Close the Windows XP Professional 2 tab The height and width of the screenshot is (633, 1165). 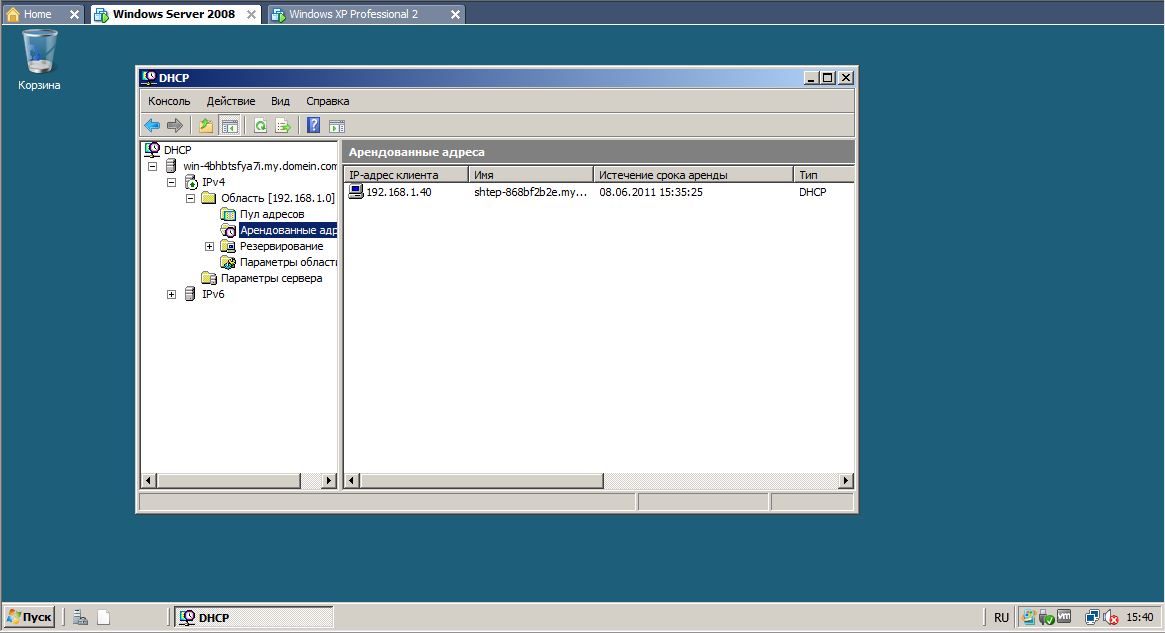[x=455, y=14]
